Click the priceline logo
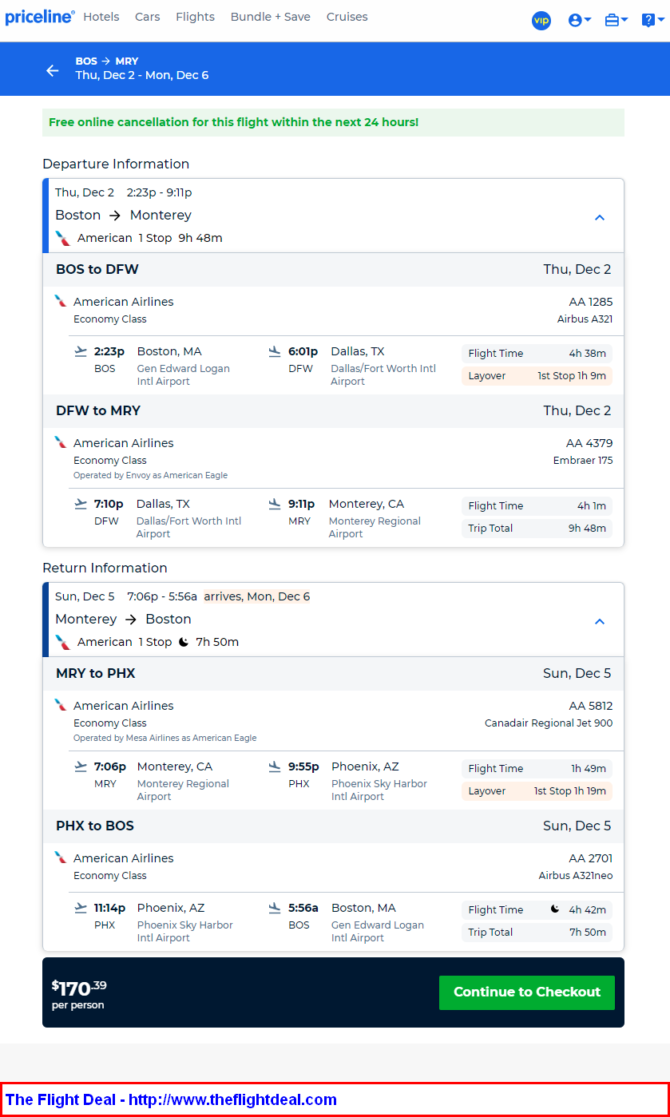Screen dimensions: 670x1117 point(40,17)
